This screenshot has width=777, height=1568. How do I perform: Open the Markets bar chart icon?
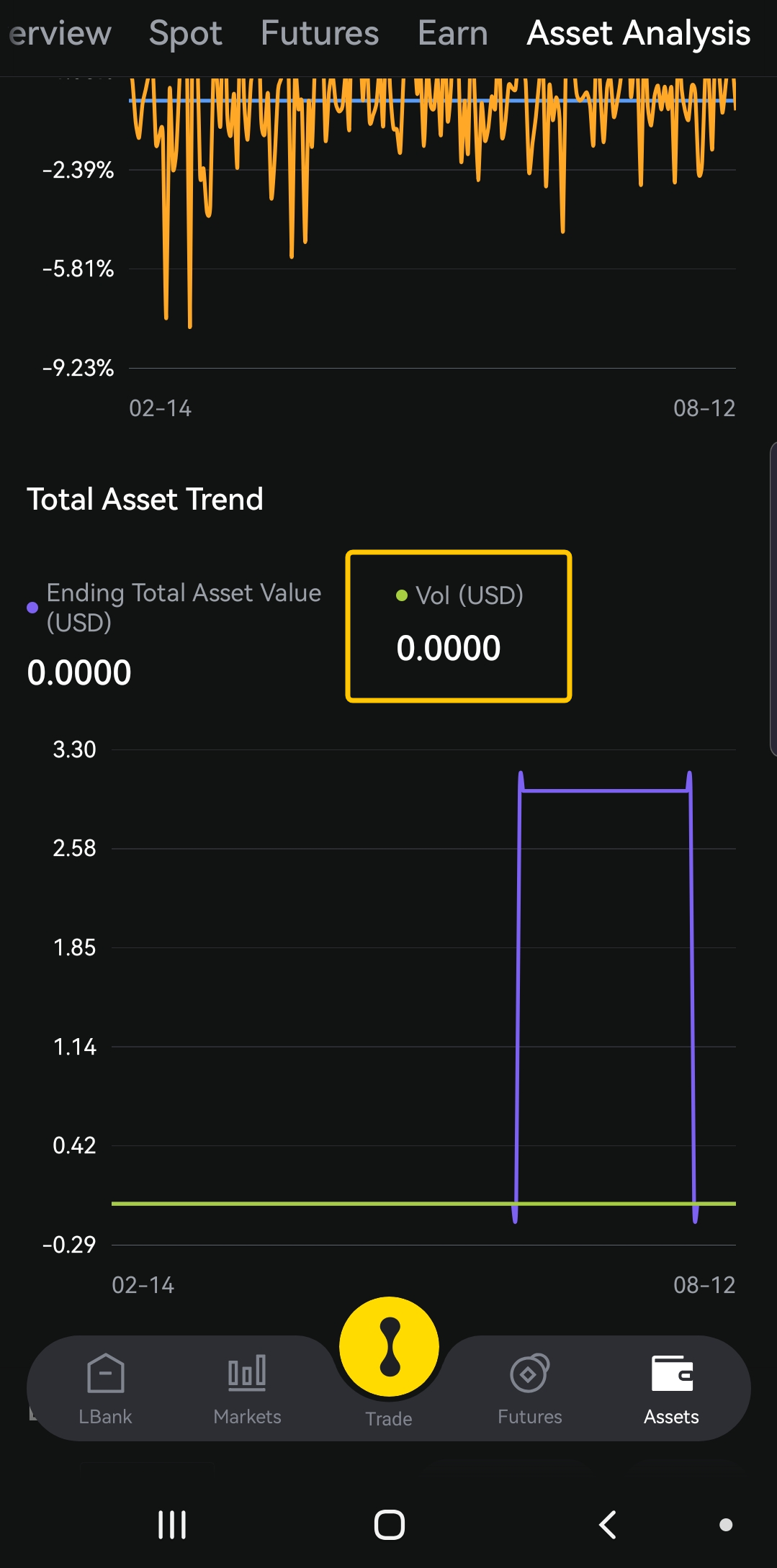[247, 1374]
